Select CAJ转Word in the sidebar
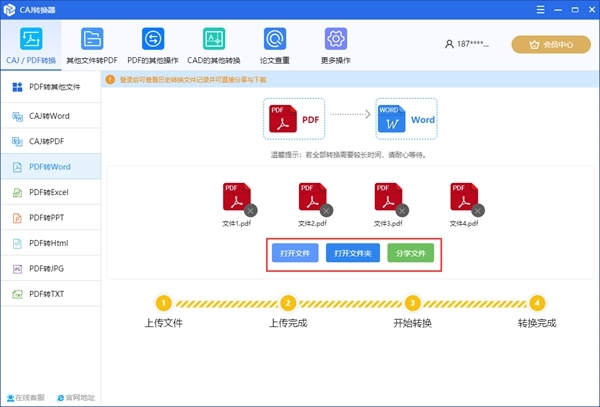Screen dimensions: 600x407 pos(50,116)
